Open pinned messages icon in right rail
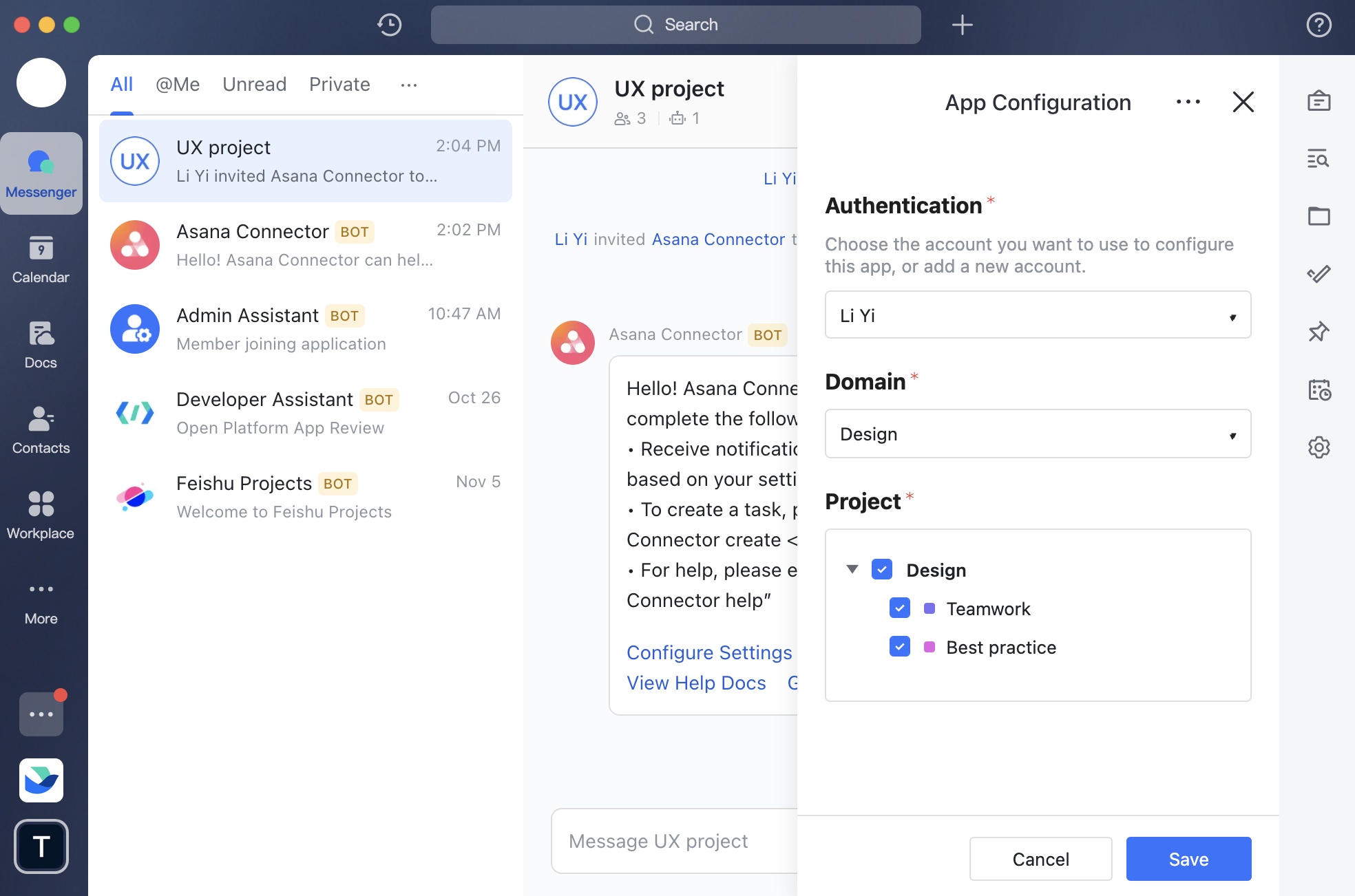This screenshot has width=1355, height=896. point(1319,332)
